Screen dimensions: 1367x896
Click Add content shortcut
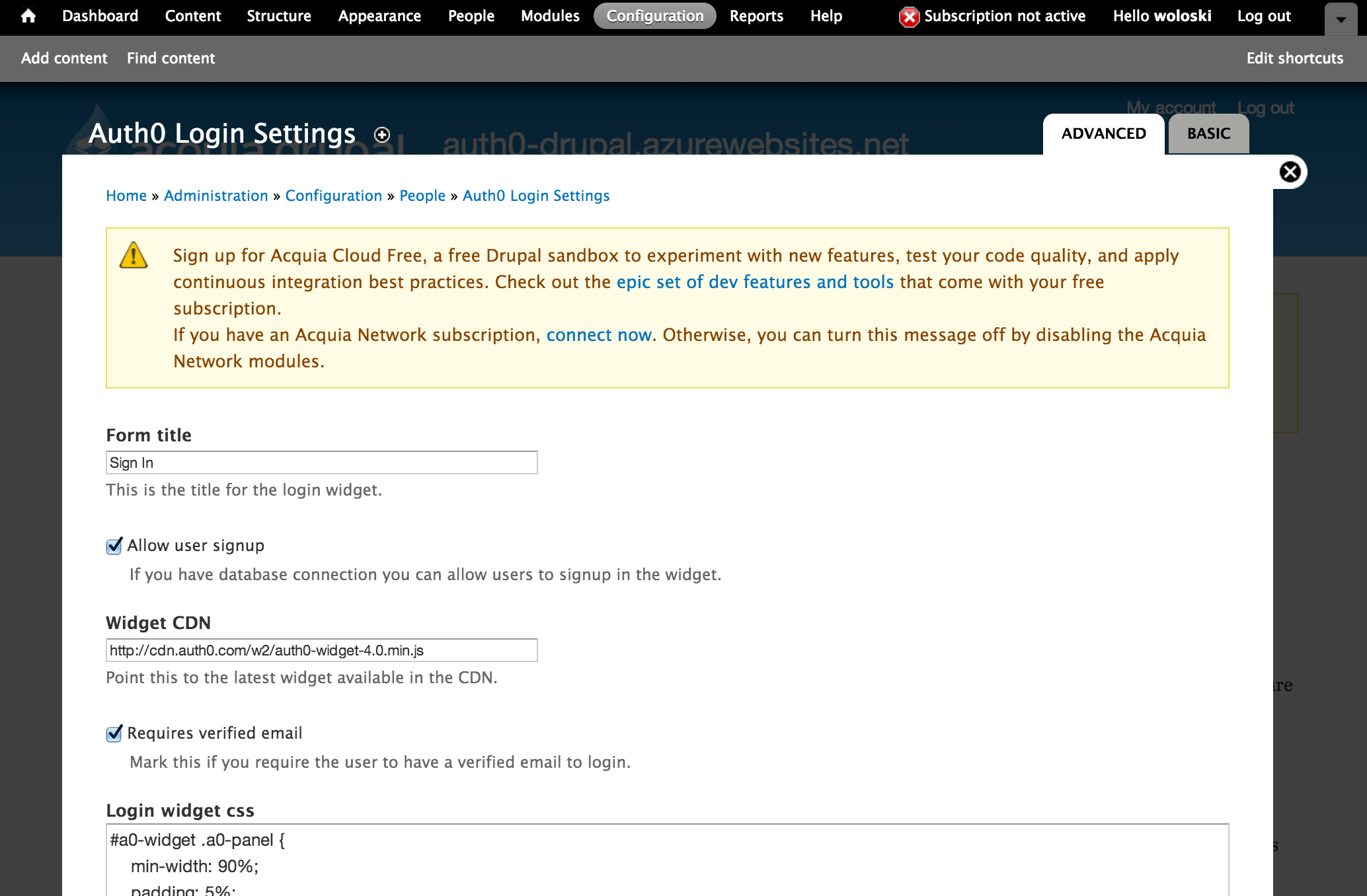click(x=64, y=58)
